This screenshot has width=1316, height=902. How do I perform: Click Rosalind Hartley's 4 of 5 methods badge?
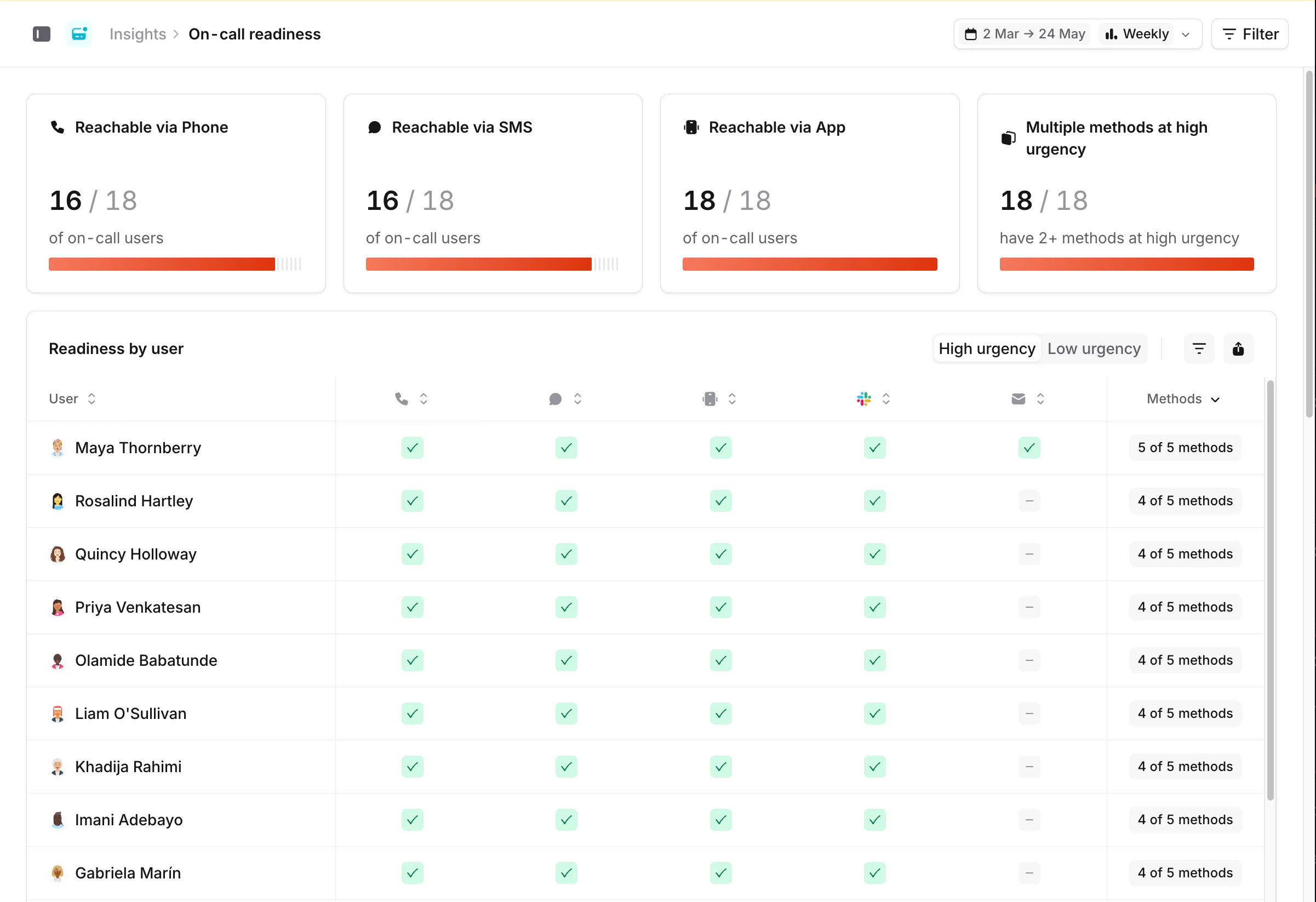pos(1185,501)
